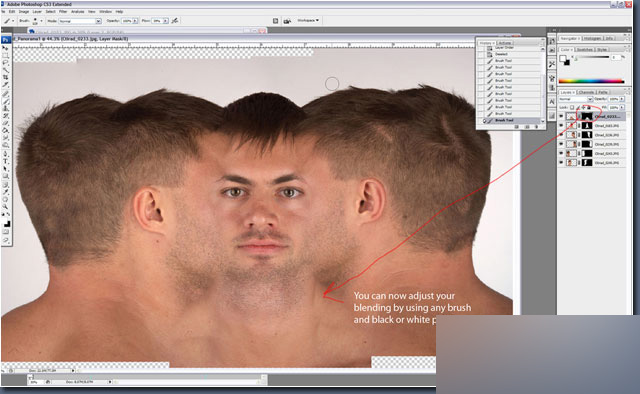The width and height of the screenshot is (640, 394).
Task: Select the active Brush tool in toolbox
Action: pos(5,101)
